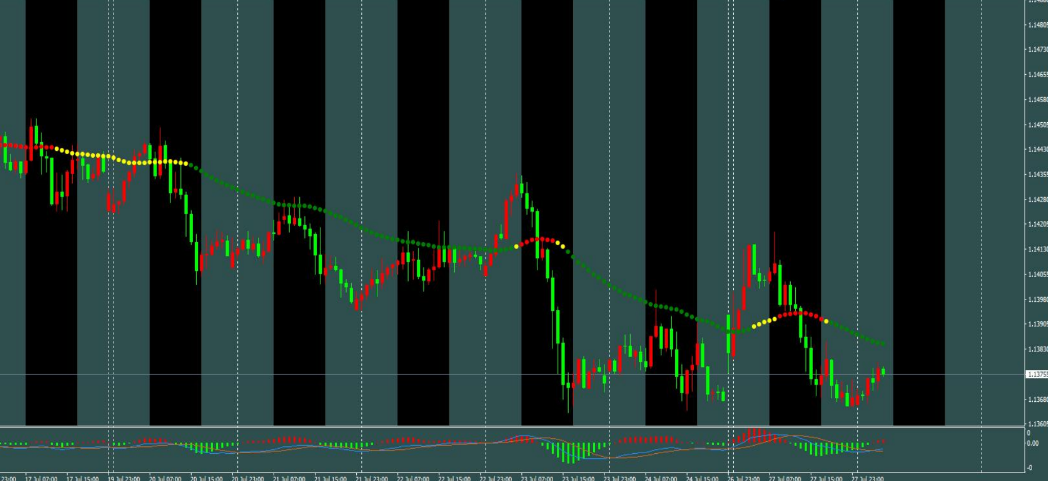Click the highlighted current price label 1.1375
The height and width of the screenshot is (481, 1048).
pyautogui.click(x=1037, y=375)
